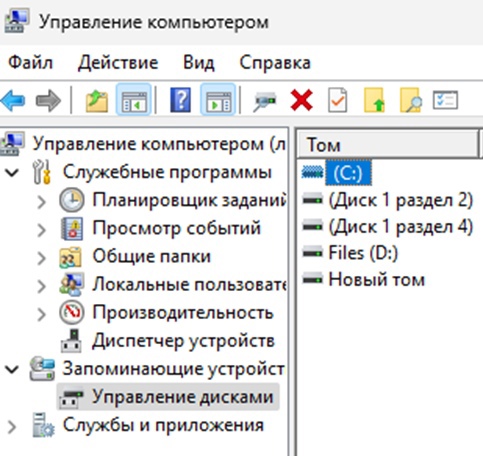Image resolution: width=483 pixels, height=456 pixels.
Task: Click the gray Forward arrow icon
Action: tap(48, 100)
